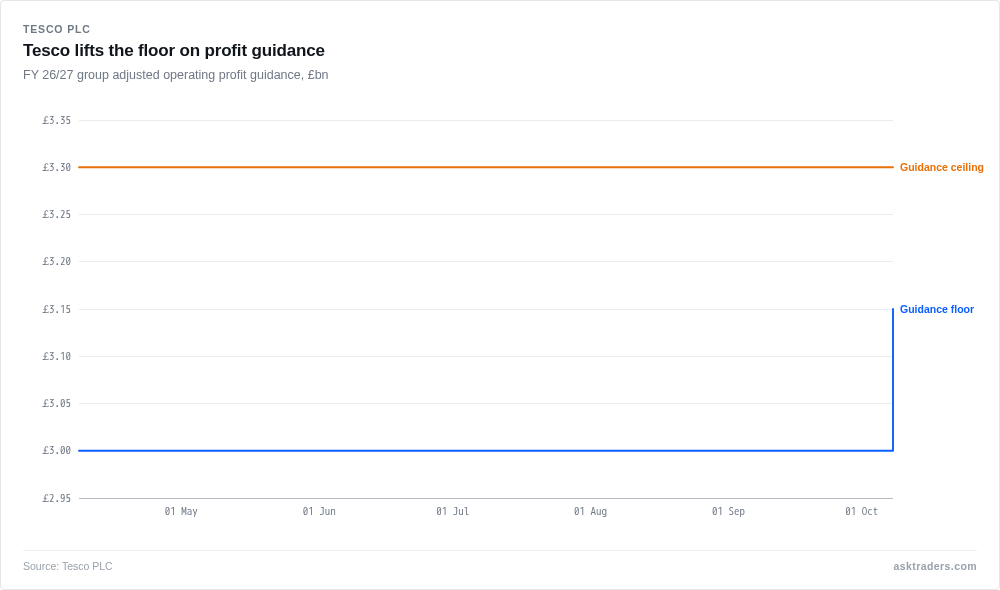This screenshot has height=590, width=1000.
Task: Click the 01 Oct axis label
Action: point(862,511)
